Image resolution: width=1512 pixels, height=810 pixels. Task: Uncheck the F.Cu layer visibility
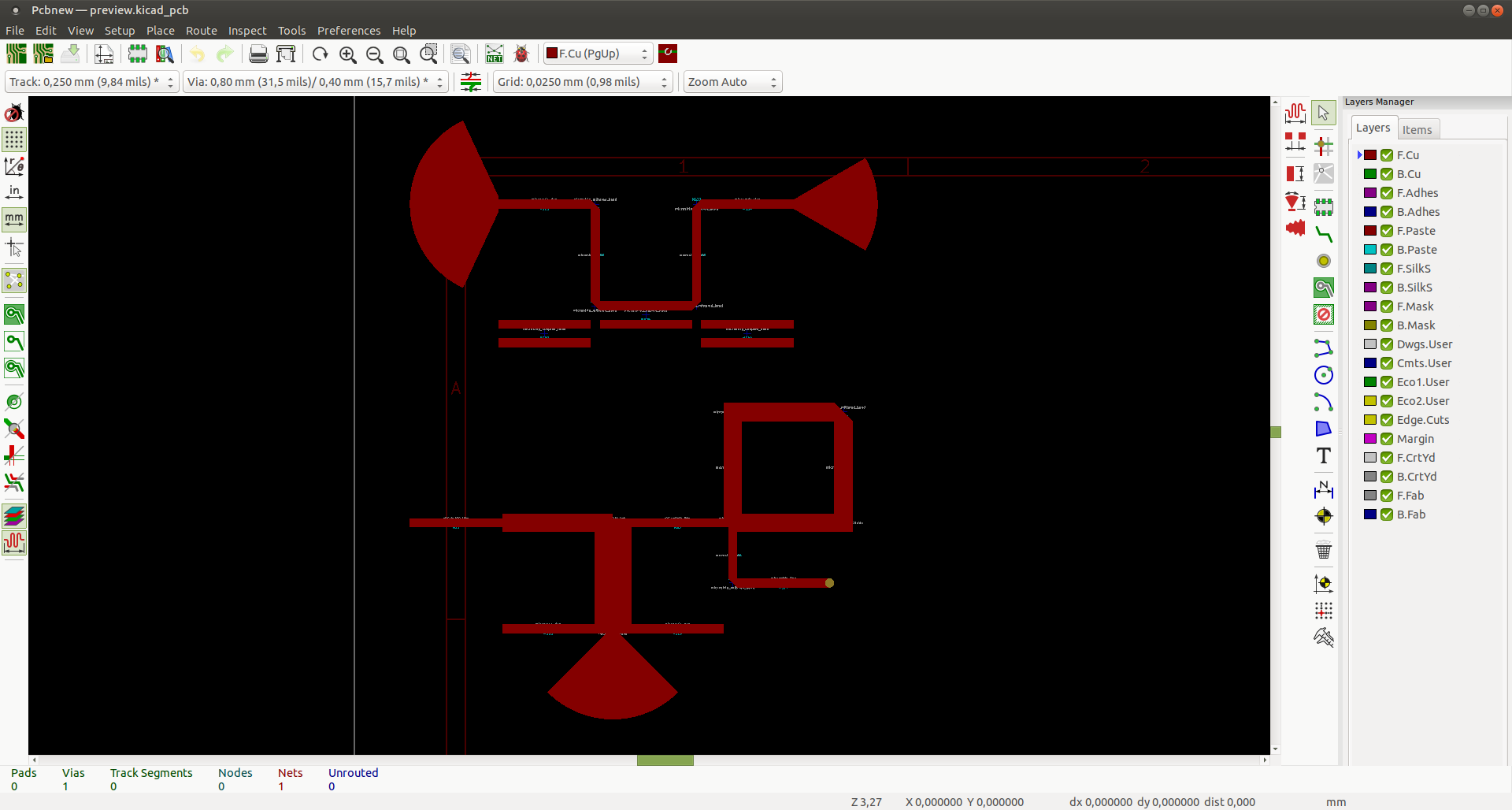click(x=1387, y=155)
